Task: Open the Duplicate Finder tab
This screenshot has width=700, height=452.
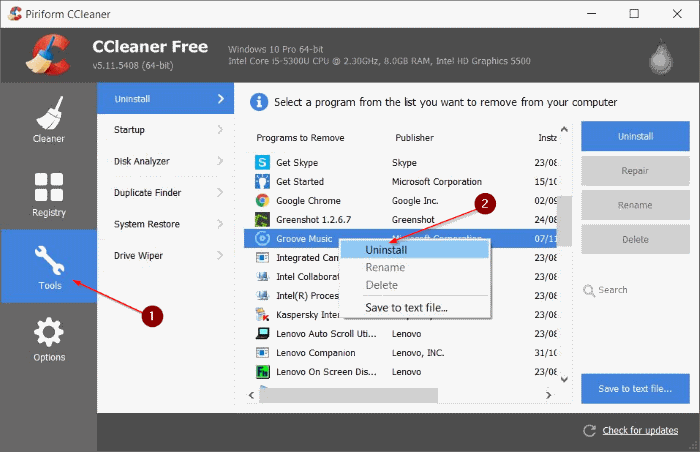Action: tap(166, 193)
